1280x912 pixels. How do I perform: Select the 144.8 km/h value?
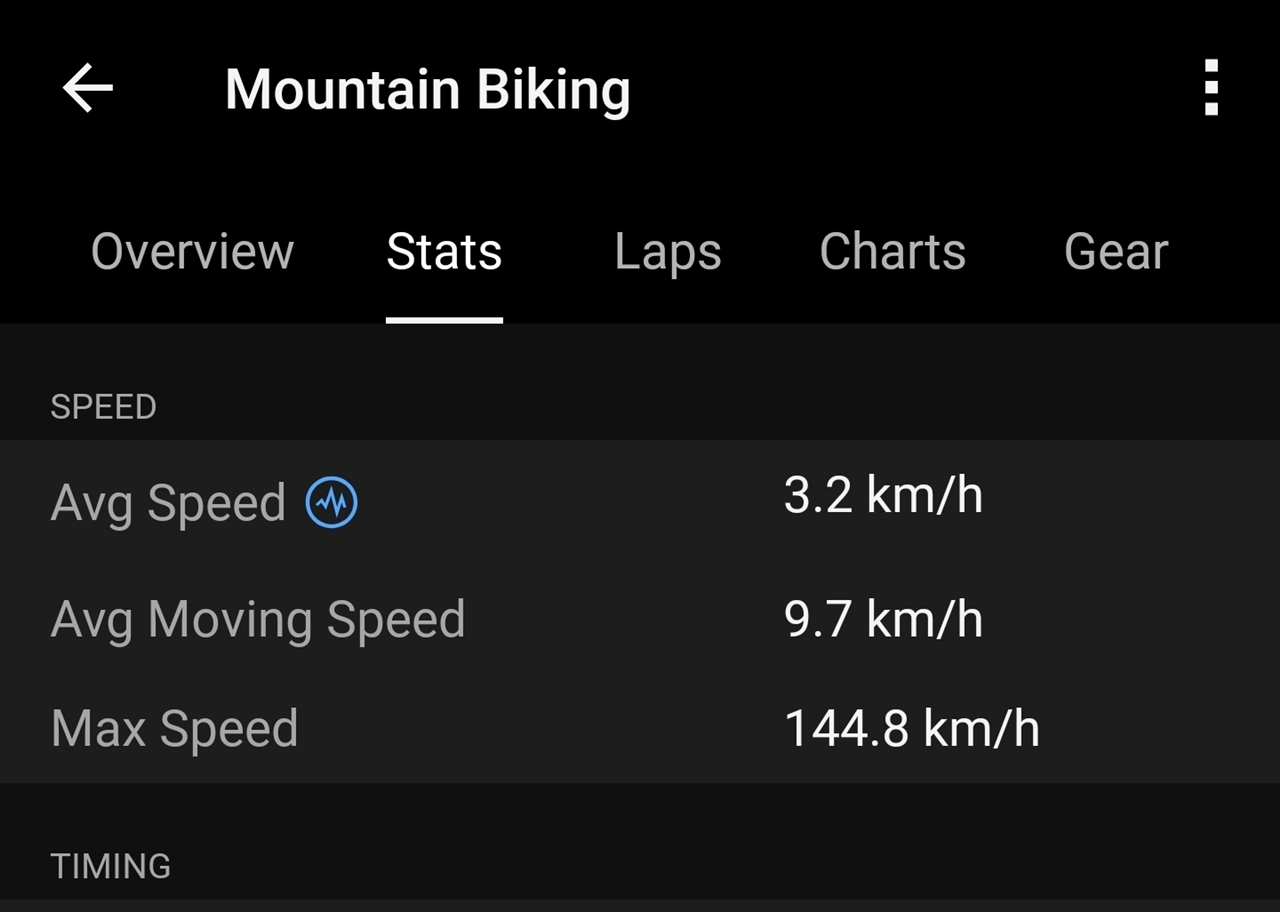(911, 728)
